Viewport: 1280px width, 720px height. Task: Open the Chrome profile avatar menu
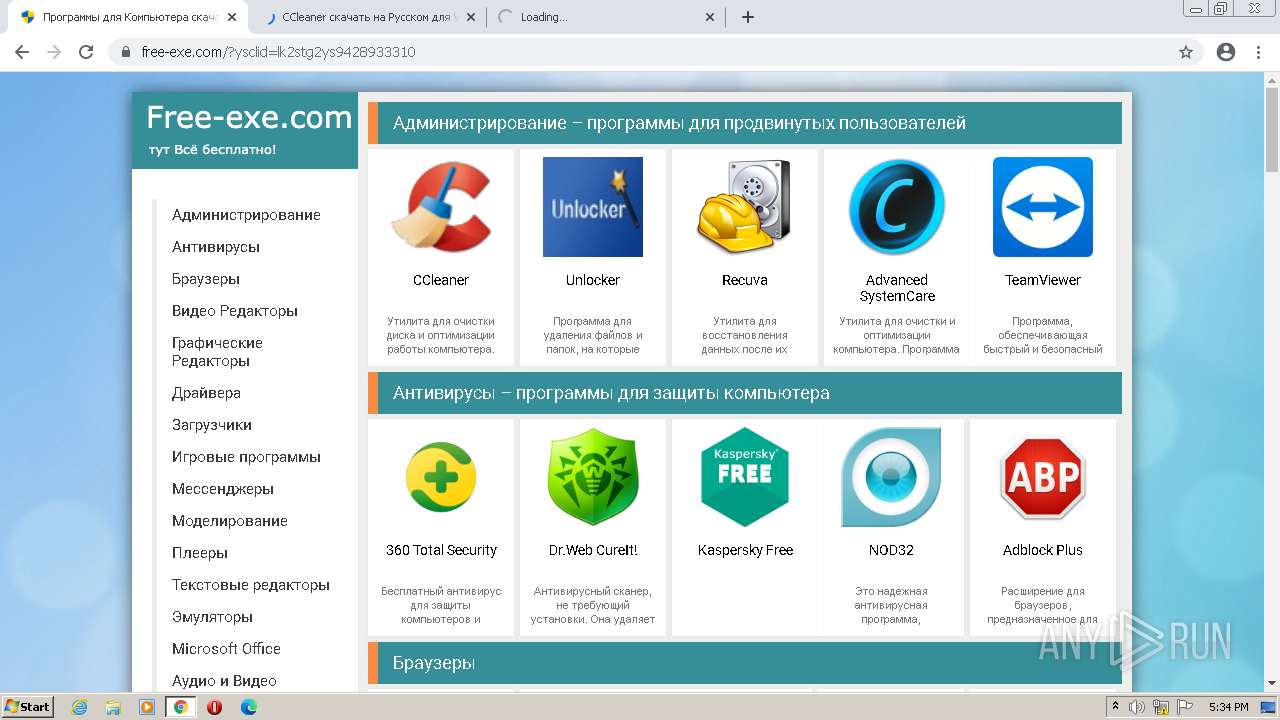pyautogui.click(x=1226, y=52)
